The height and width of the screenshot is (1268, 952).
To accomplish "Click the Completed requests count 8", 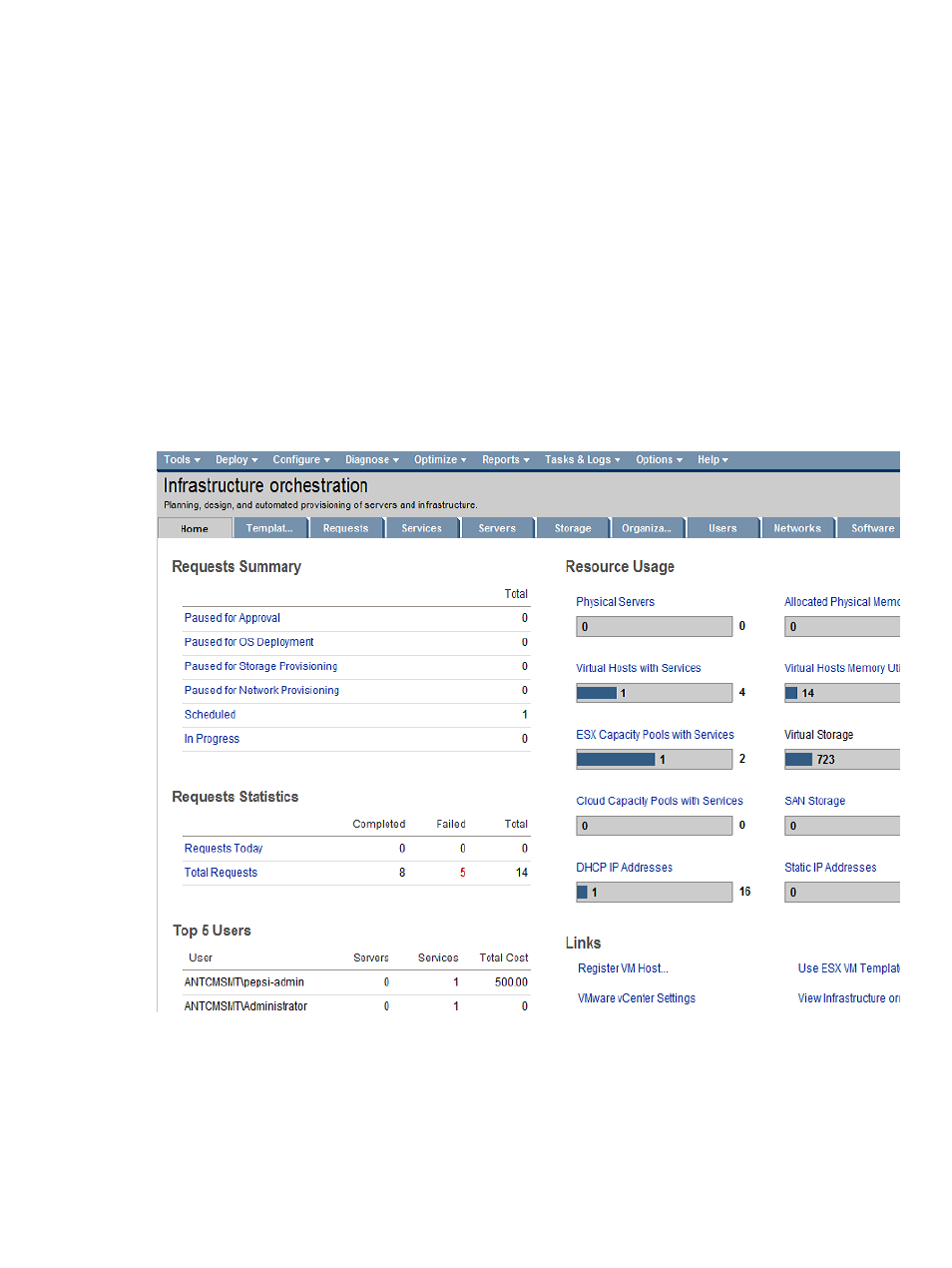I will click(x=402, y=873).
